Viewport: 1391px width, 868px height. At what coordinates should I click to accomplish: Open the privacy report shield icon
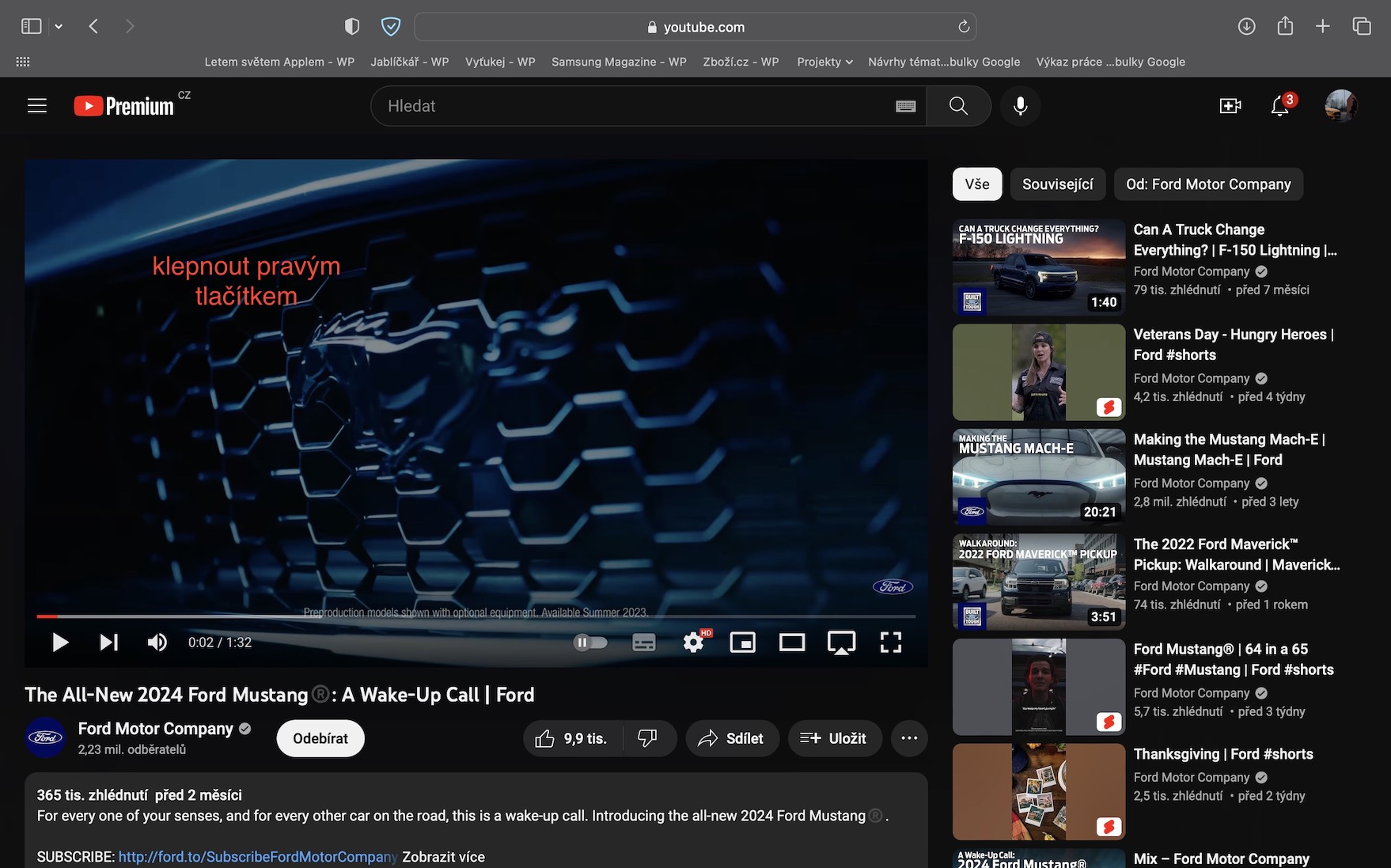click(x=352, y=27)
